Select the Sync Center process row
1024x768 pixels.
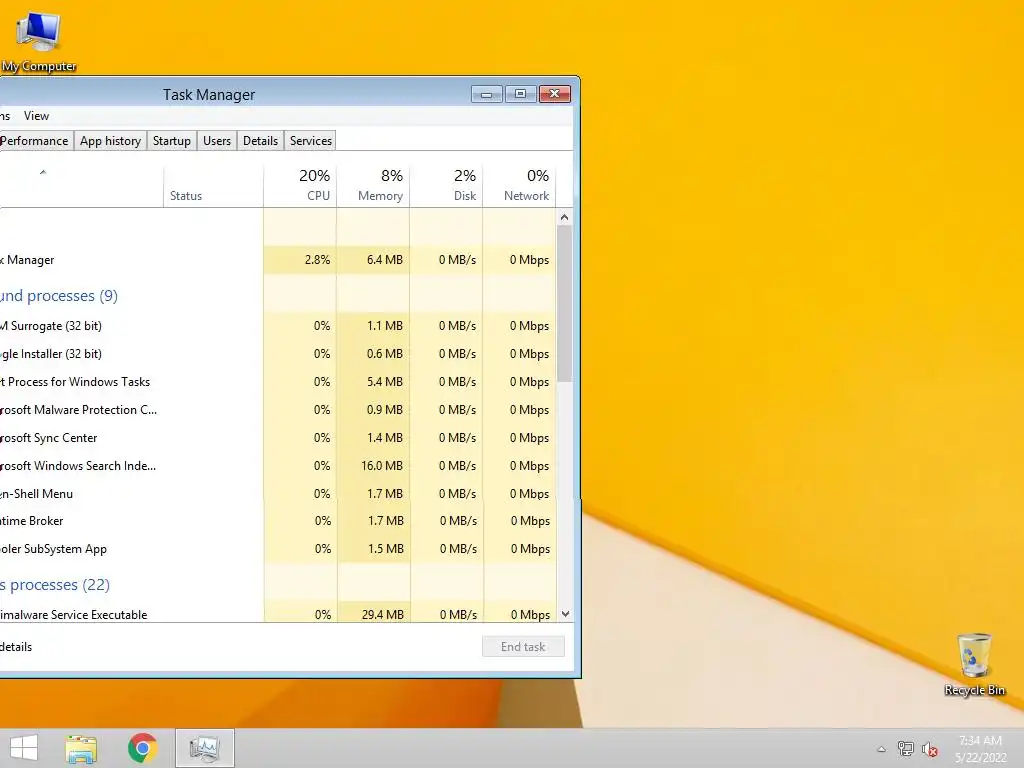pyautogui.click(x=278, y=438)
